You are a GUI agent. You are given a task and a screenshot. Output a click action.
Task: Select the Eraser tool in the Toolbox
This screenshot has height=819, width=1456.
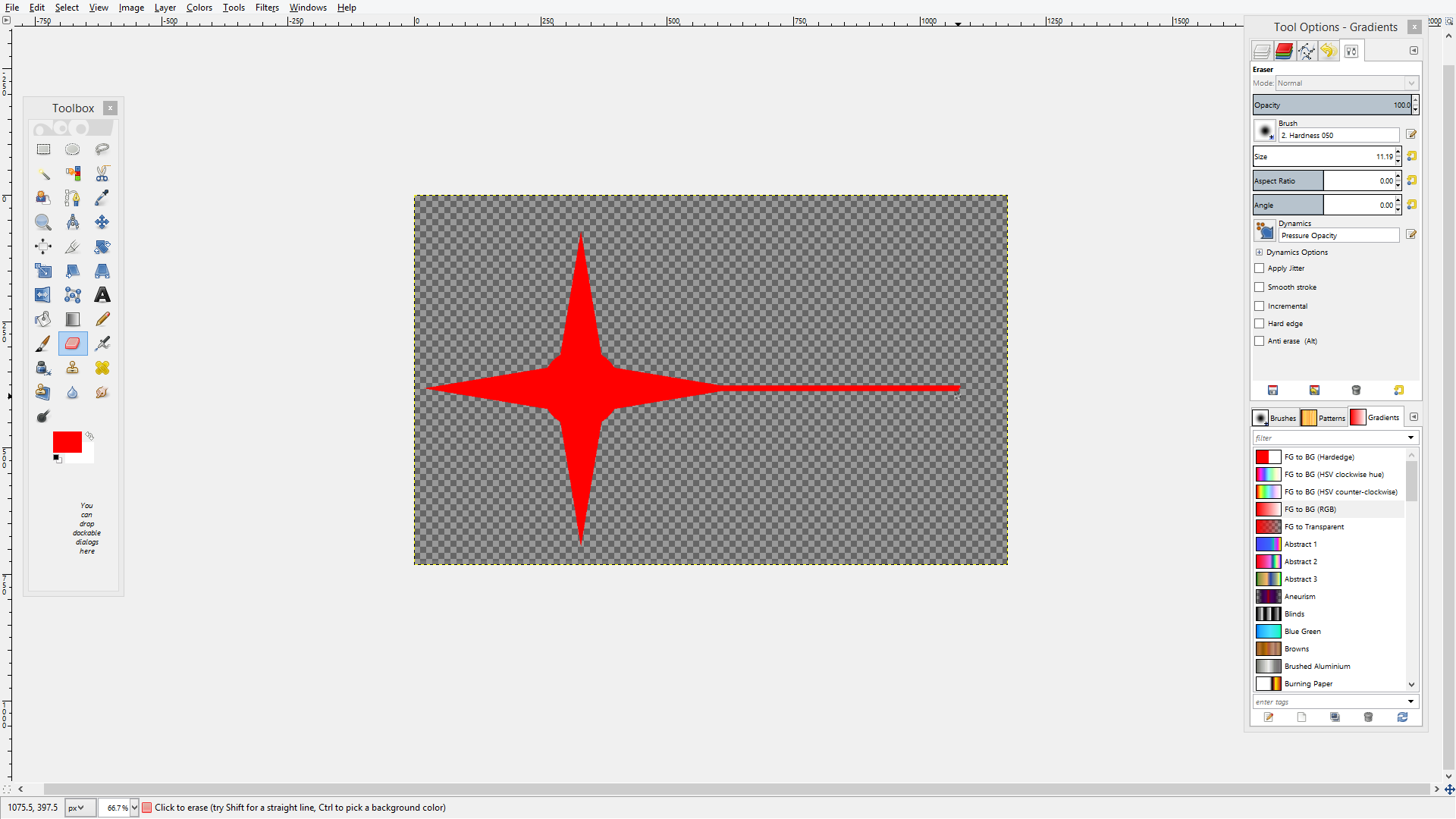coord(72,344)
